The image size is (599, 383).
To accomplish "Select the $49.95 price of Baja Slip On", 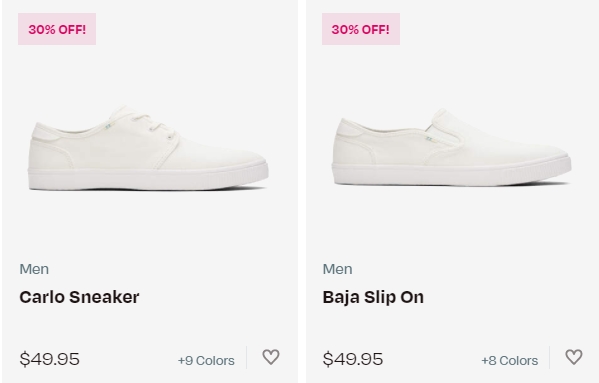I will coord(353,359).
